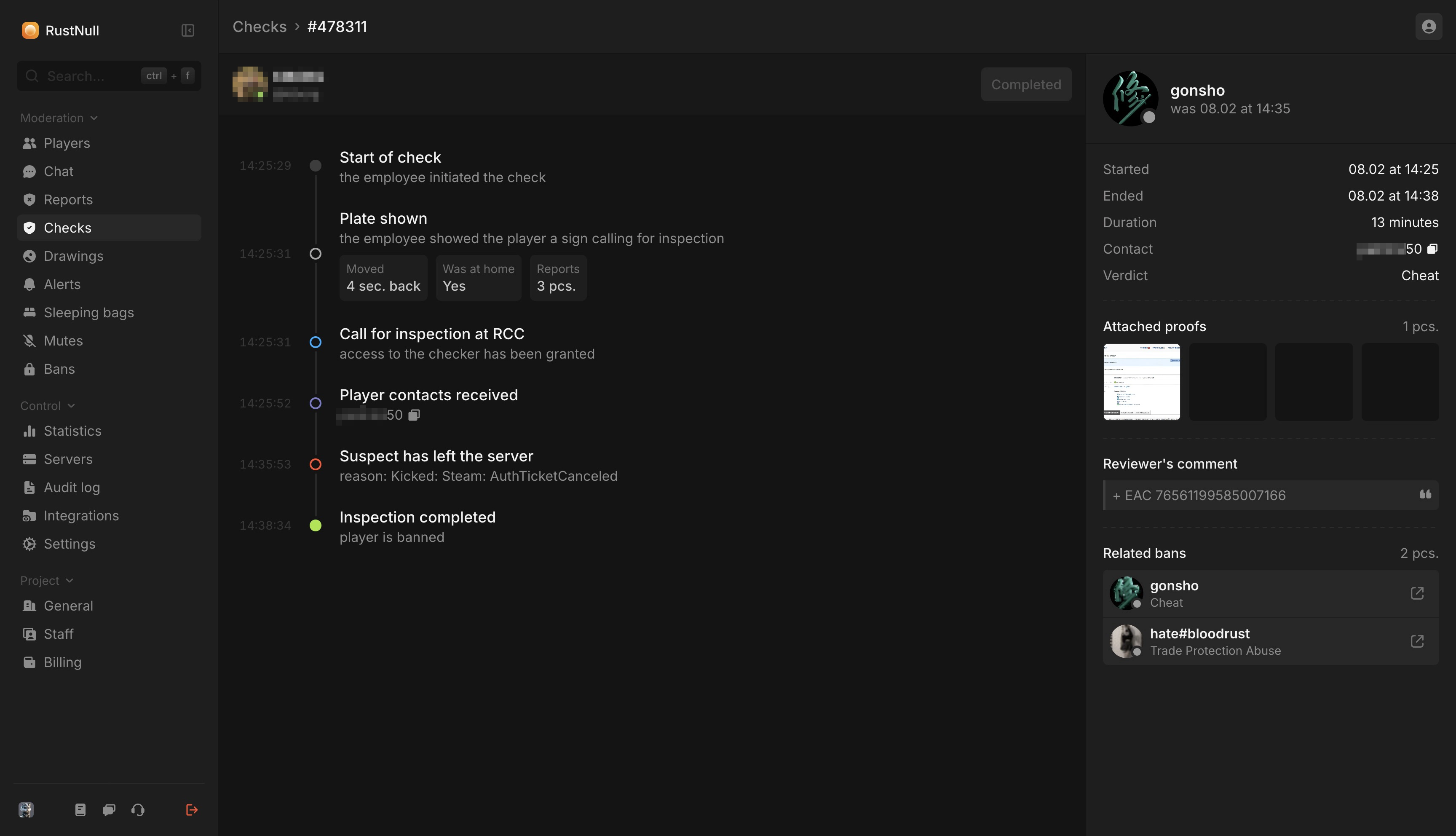Screen dimensions: 1456x836
Task: Go to Audit log in the sidebar
Action: click(x=72, y=488)
